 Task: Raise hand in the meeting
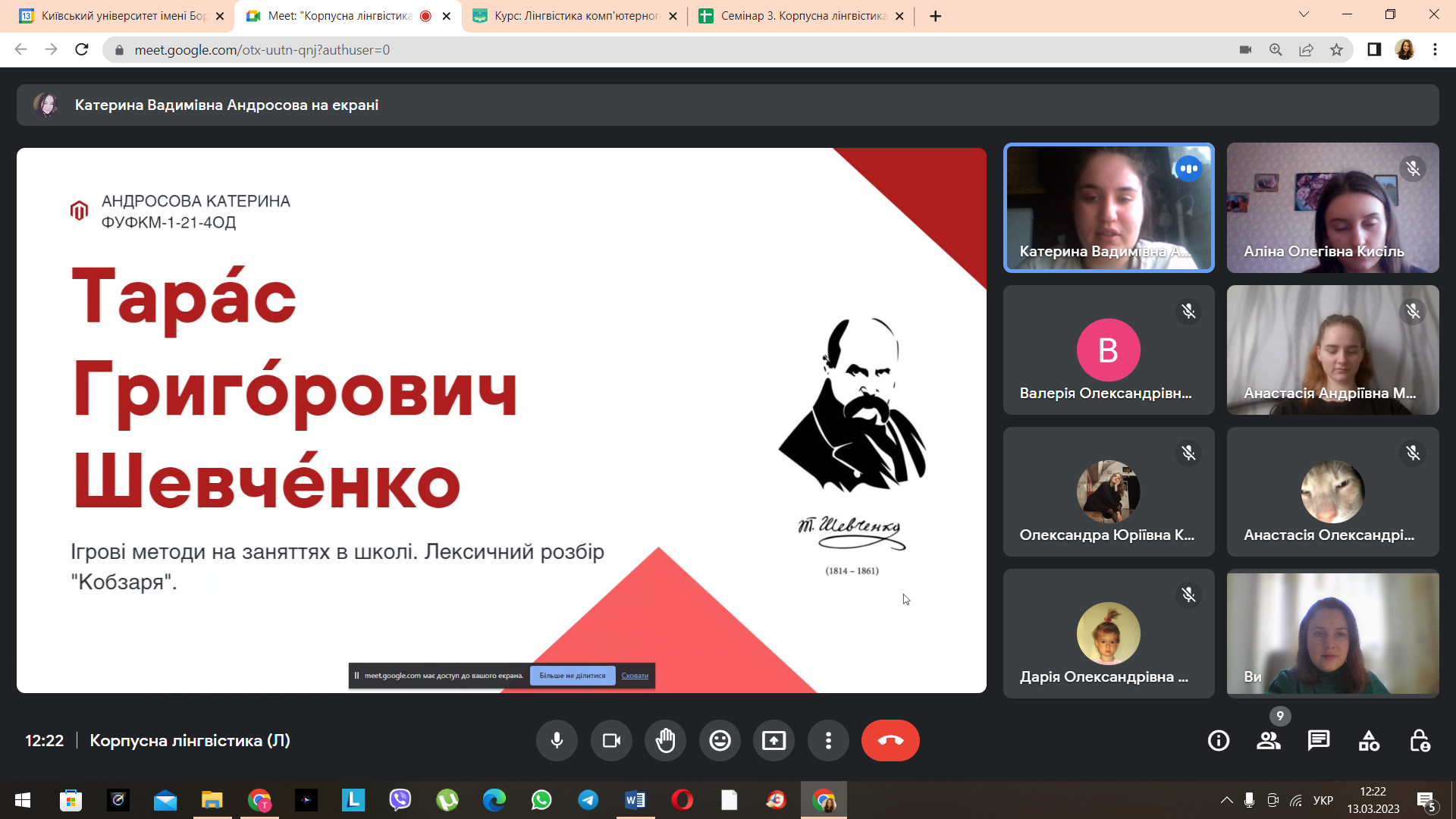tap(666, 740)
